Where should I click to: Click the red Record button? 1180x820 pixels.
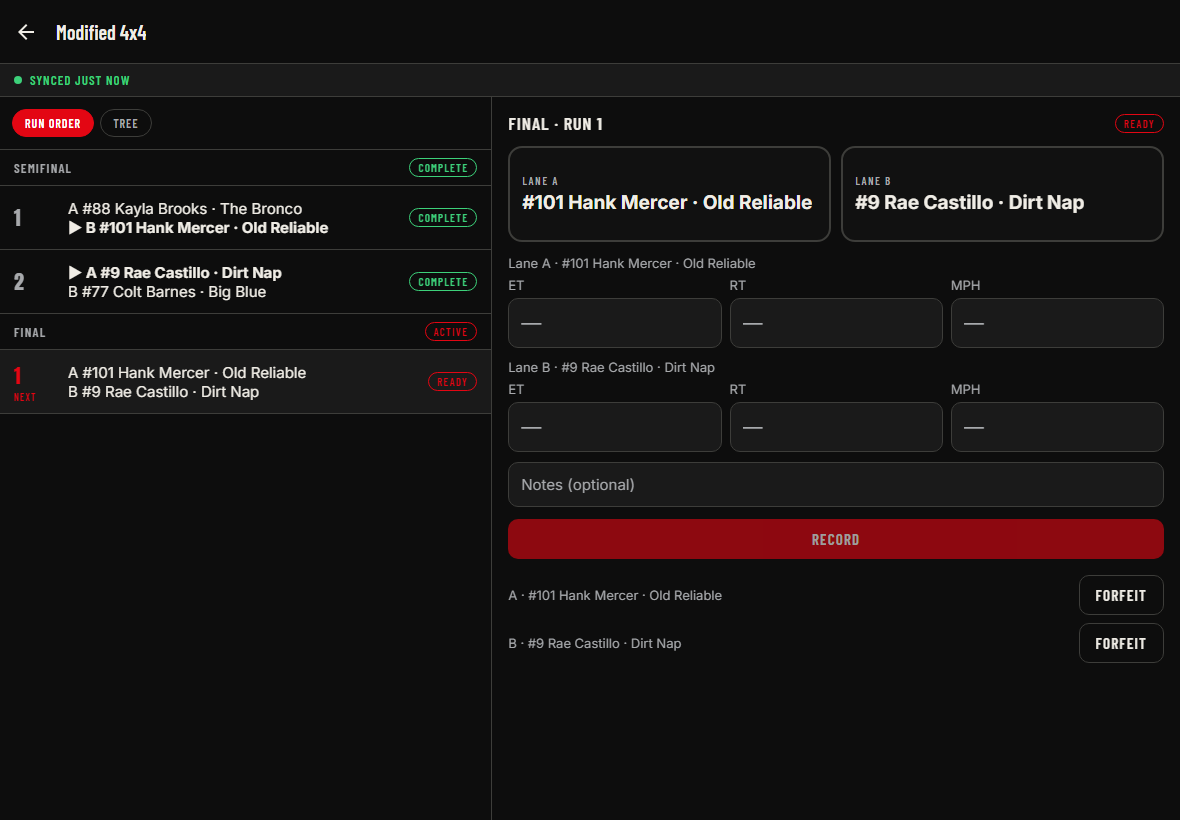coord(836,539)
